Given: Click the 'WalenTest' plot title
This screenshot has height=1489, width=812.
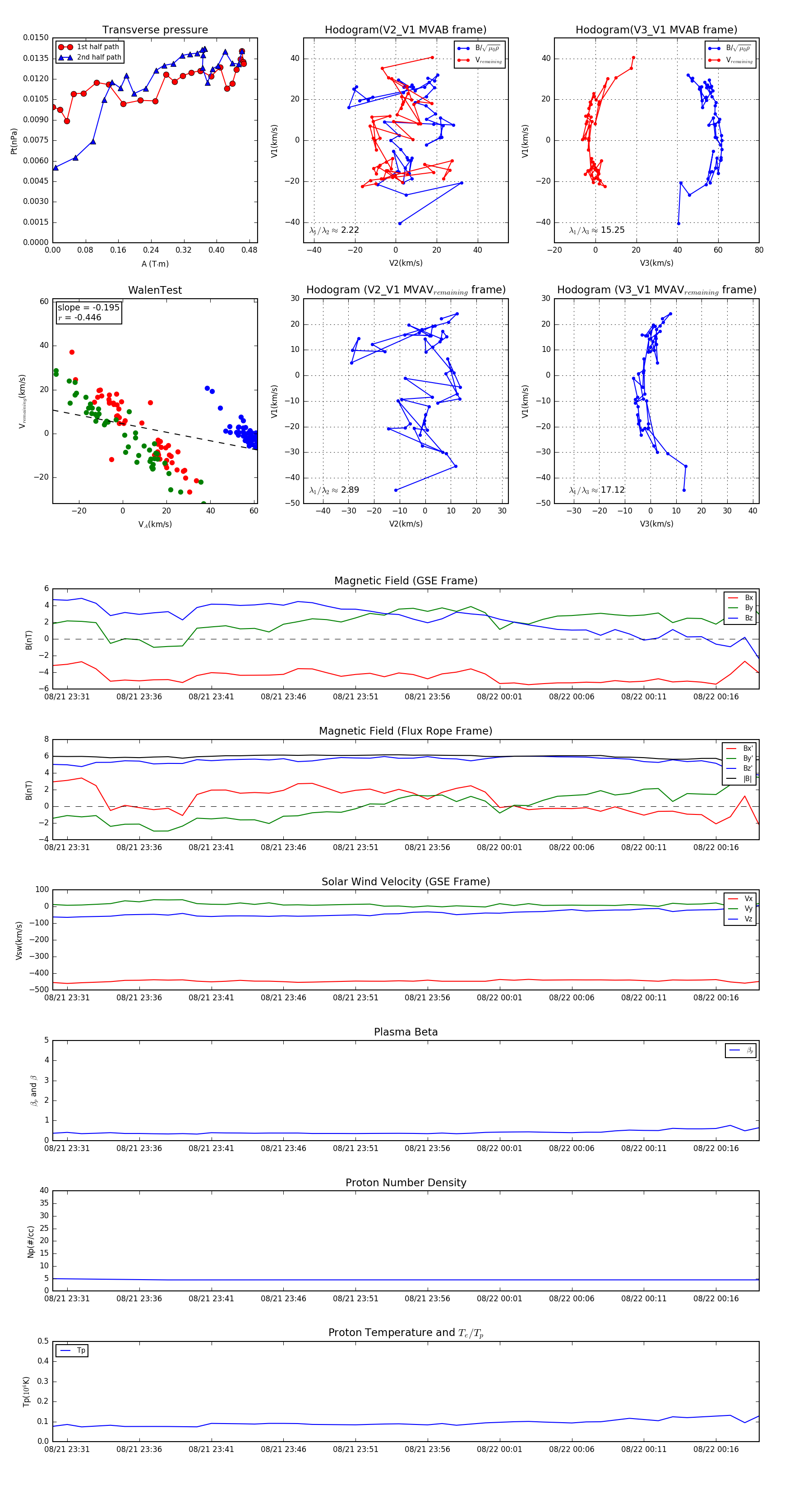Looking at the screenshot, I should click(155, 290).
